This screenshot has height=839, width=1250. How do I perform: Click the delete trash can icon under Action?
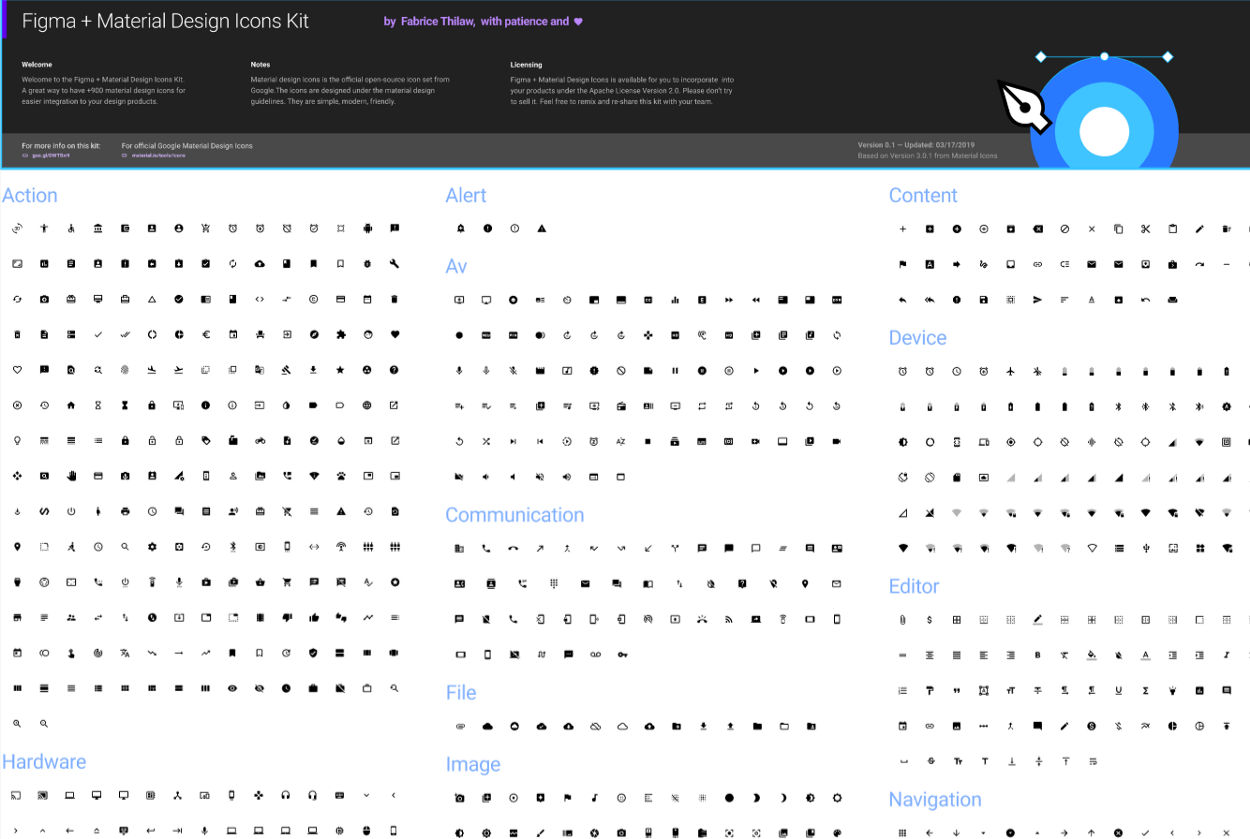pyautogui.click(x=392, y=299)
